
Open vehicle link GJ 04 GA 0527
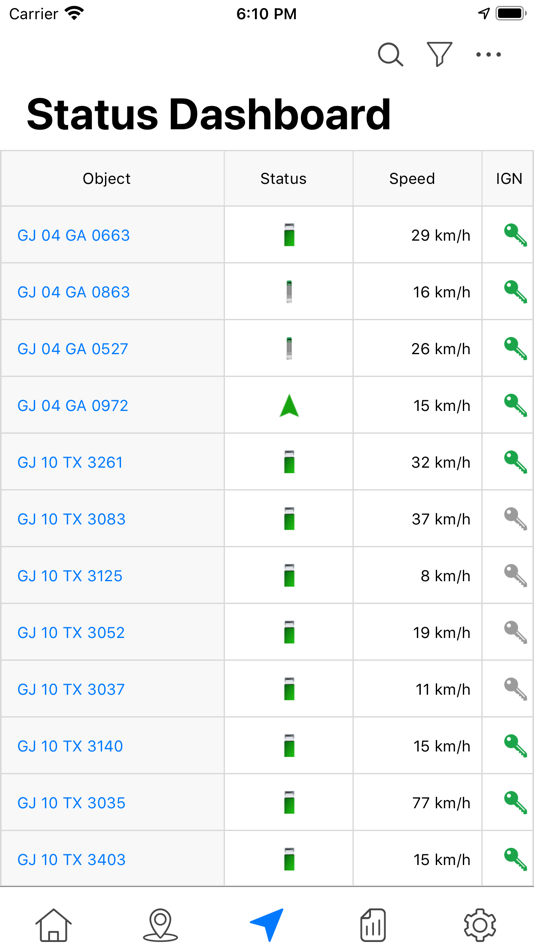(73, 349)
